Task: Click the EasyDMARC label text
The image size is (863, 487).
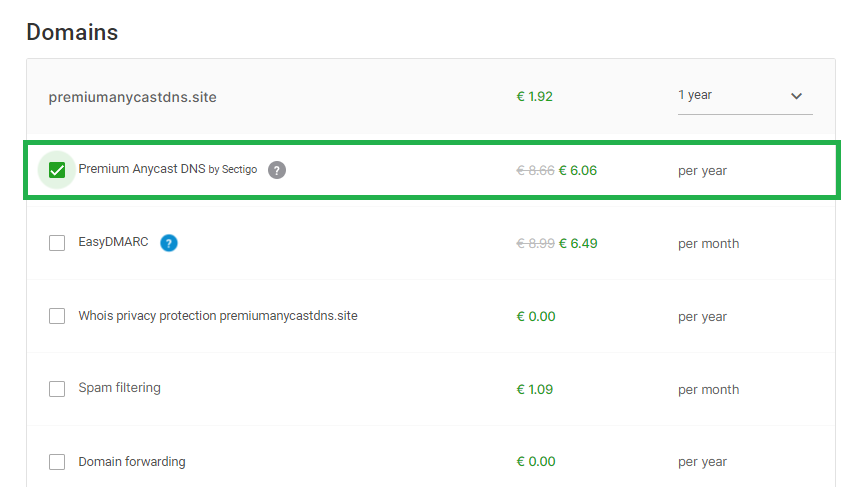Action: tap(113, 242)
